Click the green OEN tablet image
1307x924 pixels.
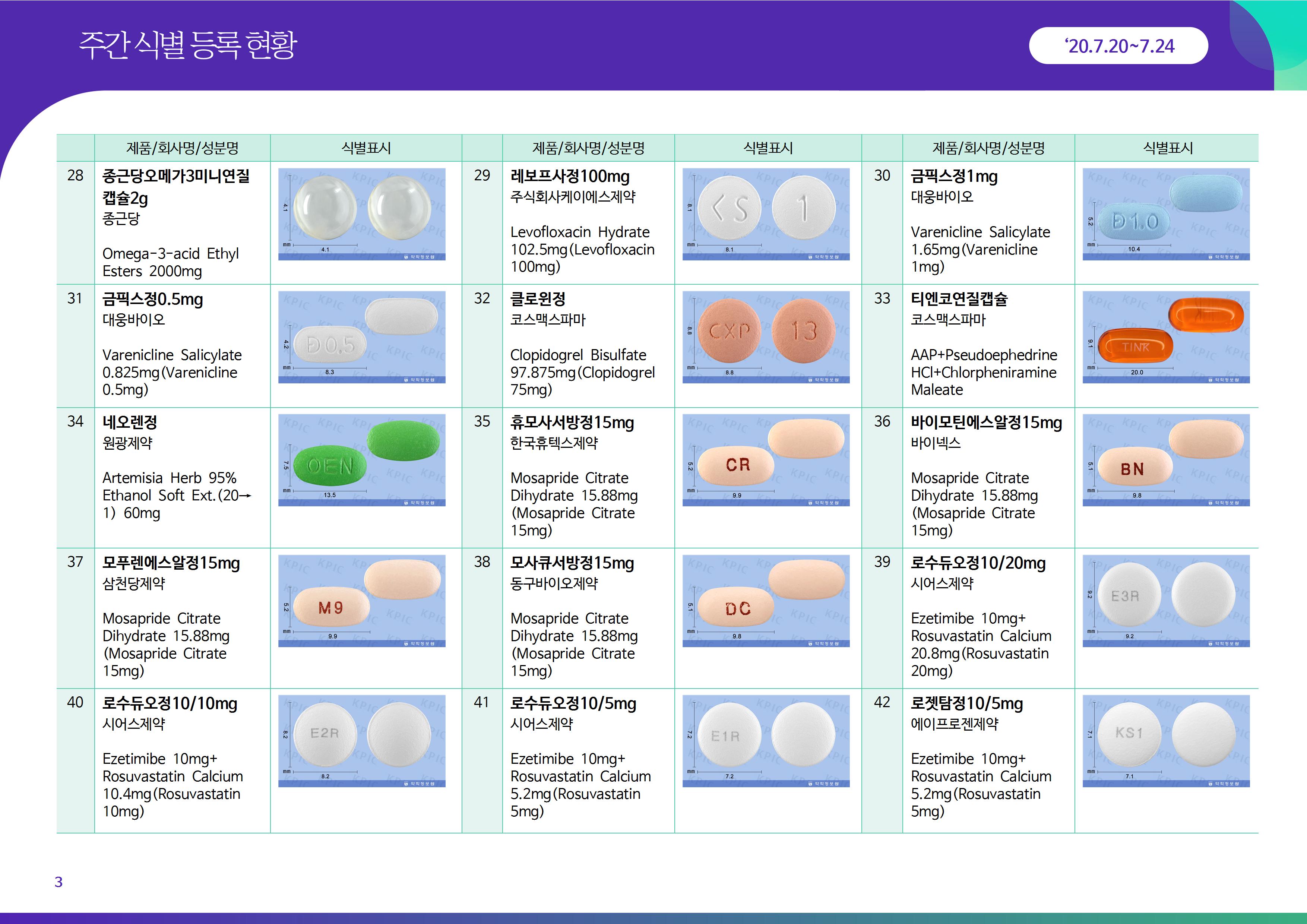[x=361, y=460]
